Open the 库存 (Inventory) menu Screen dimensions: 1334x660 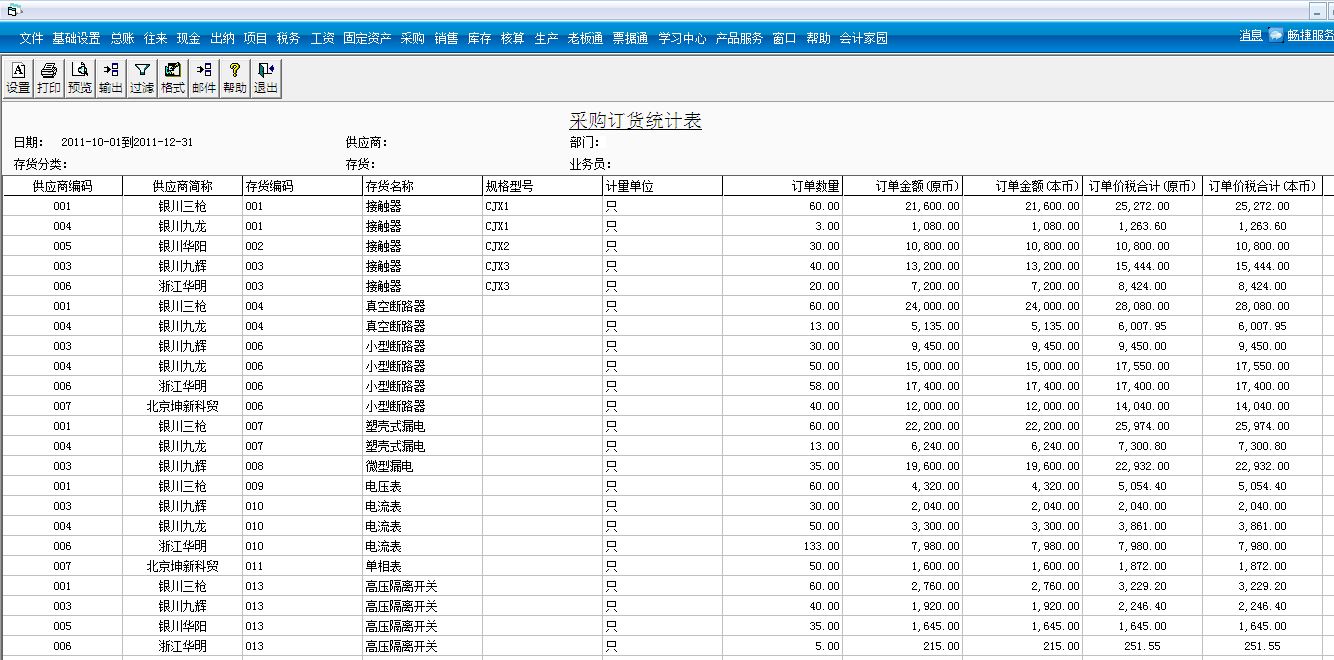[x=478, y=37]
